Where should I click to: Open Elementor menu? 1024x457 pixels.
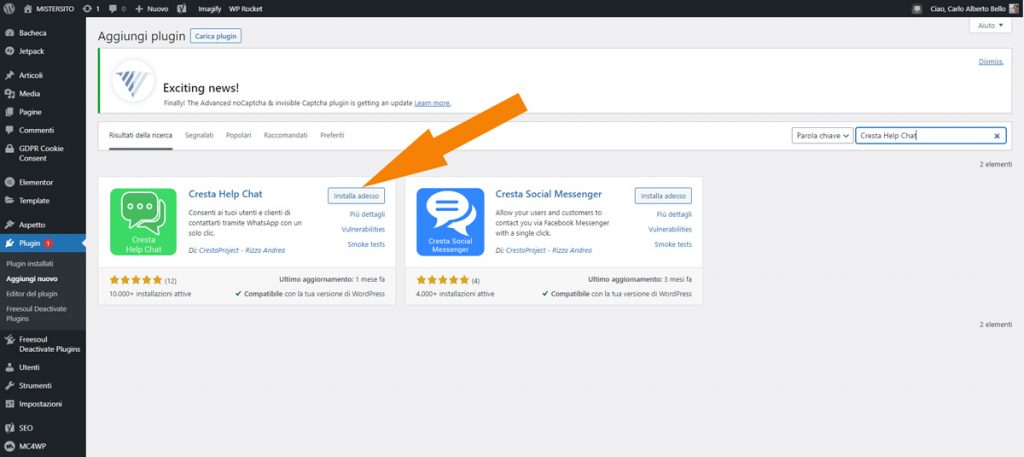36,182
